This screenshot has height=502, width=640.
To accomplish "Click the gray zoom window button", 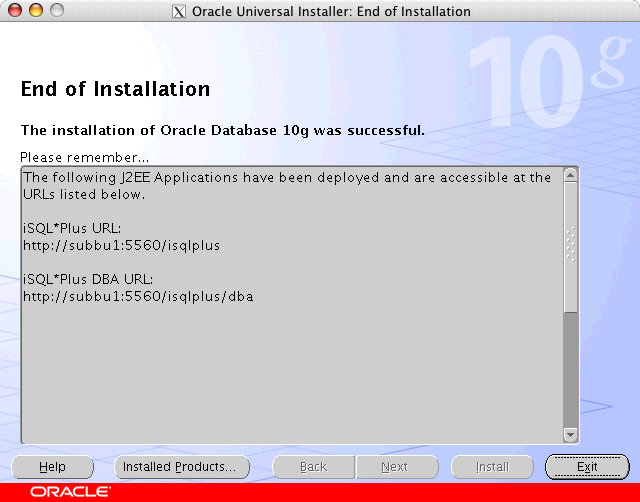I will point(56,11).
